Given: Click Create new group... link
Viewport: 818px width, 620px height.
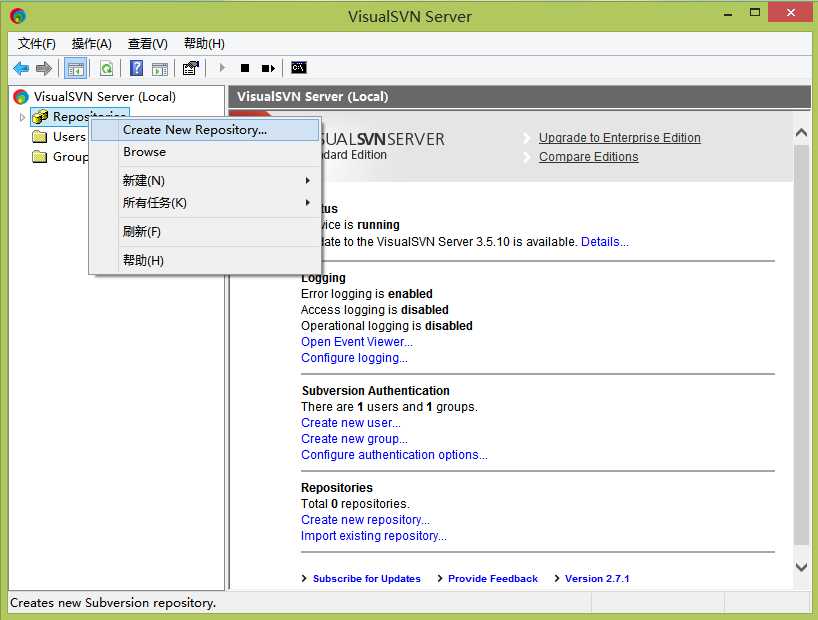Looking at the screenshot, I should pyautogui.click(x=354, y=439).
